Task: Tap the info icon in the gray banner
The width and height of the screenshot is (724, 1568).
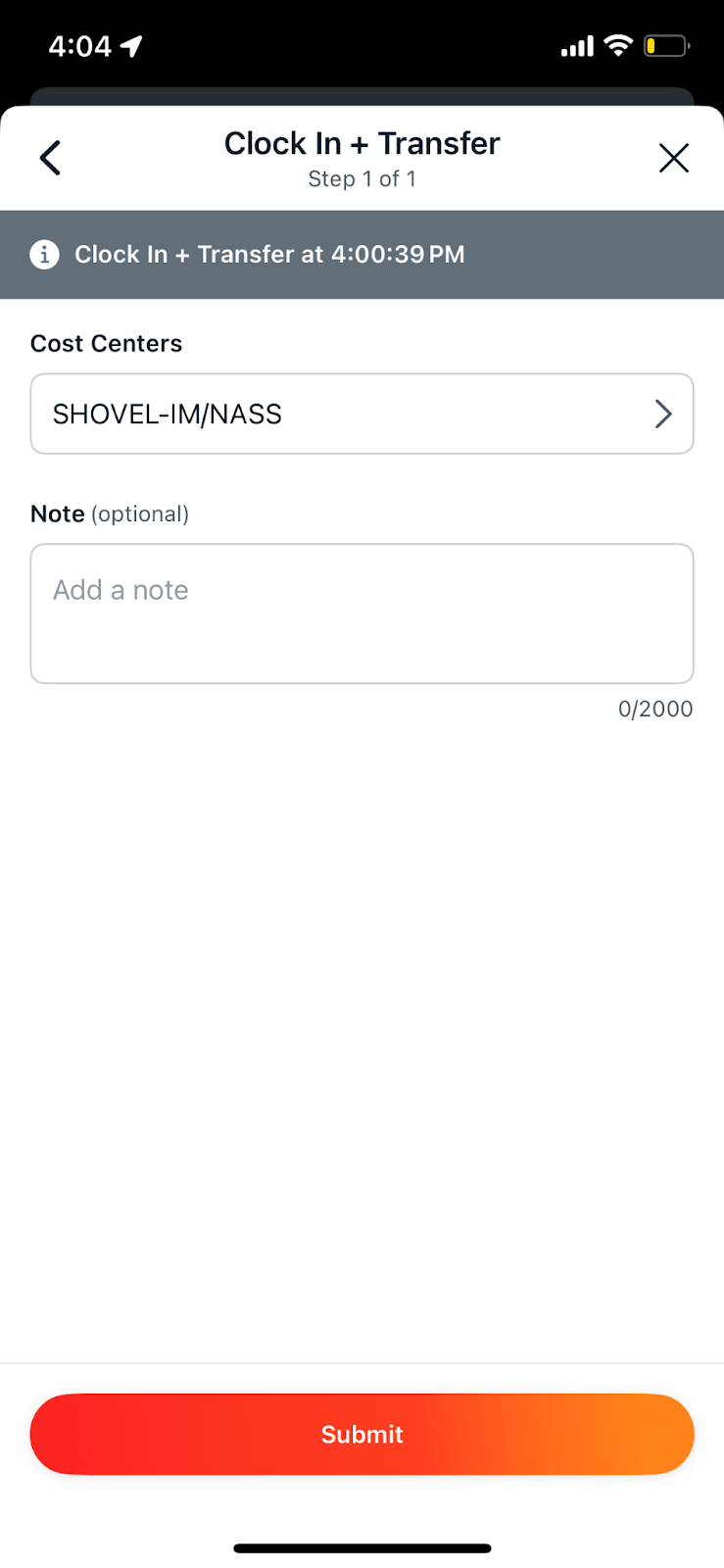Action: click(x=44, y=255)
